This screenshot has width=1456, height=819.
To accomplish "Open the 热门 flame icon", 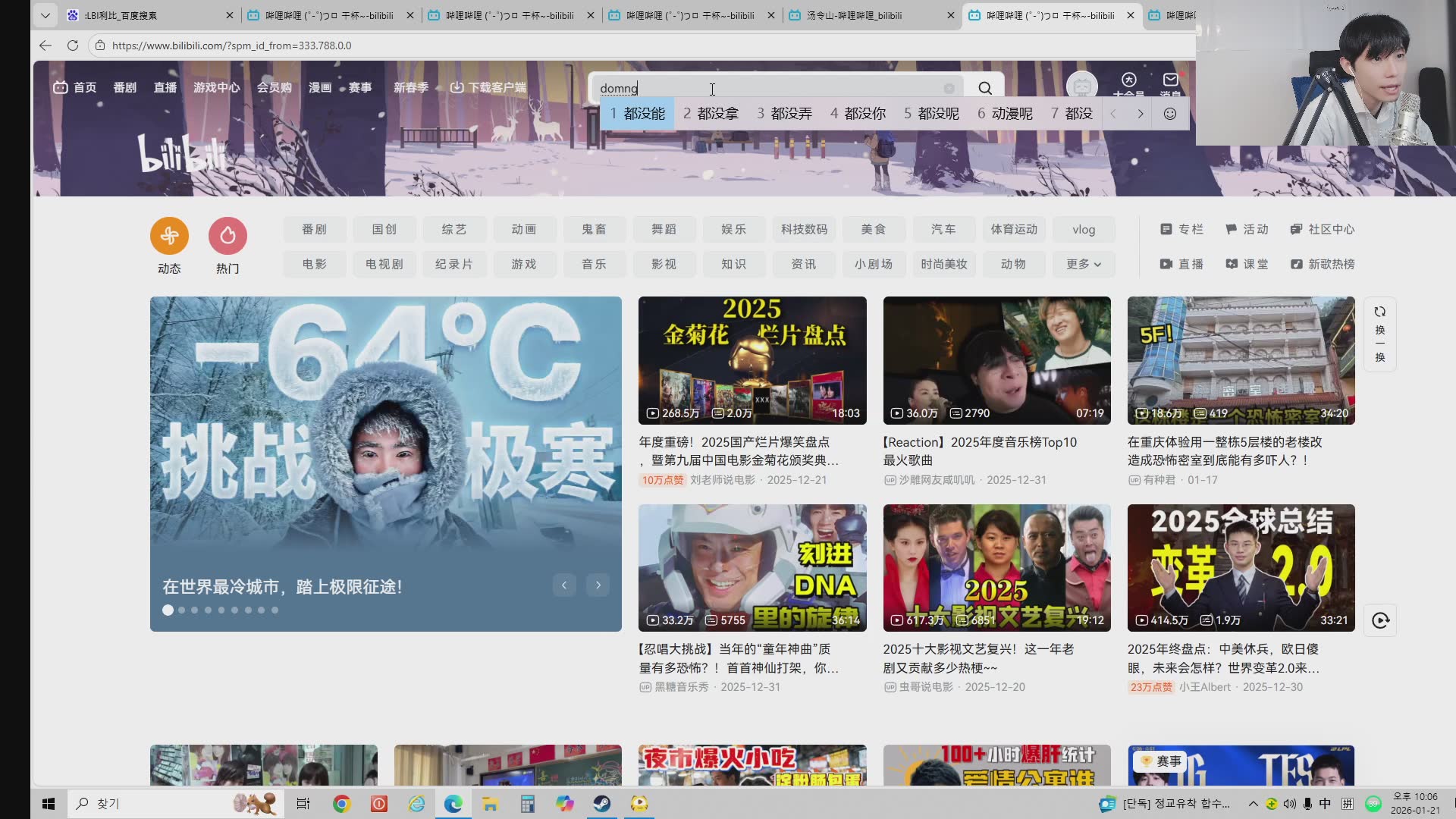I will (227, 236).
